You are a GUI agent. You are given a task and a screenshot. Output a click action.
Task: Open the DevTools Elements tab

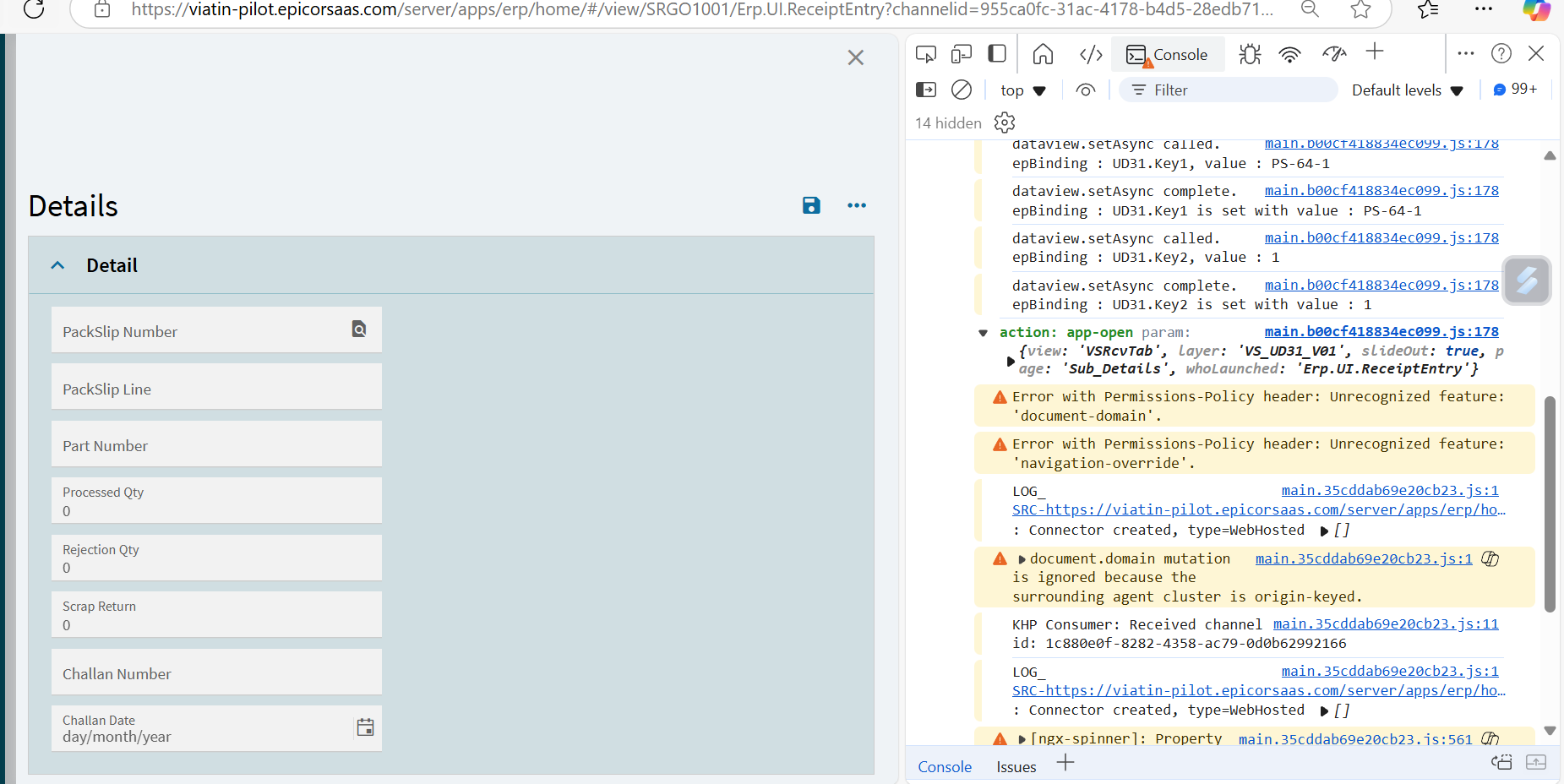(x=1091, y=54)
